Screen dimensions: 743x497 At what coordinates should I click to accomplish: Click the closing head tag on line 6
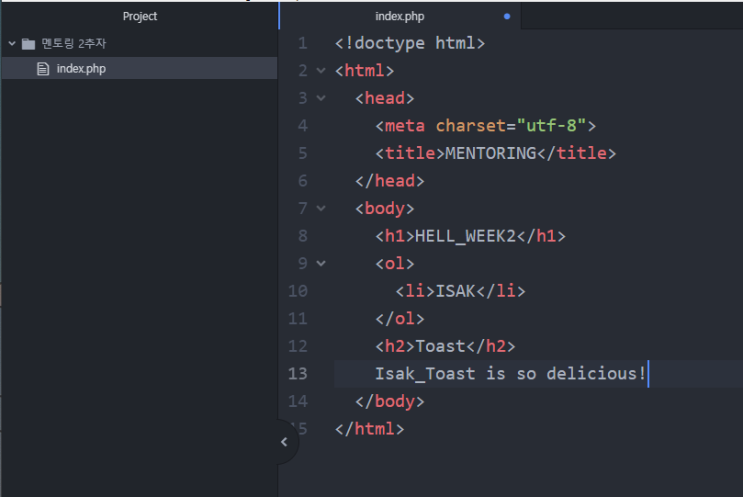click(390, 181)
